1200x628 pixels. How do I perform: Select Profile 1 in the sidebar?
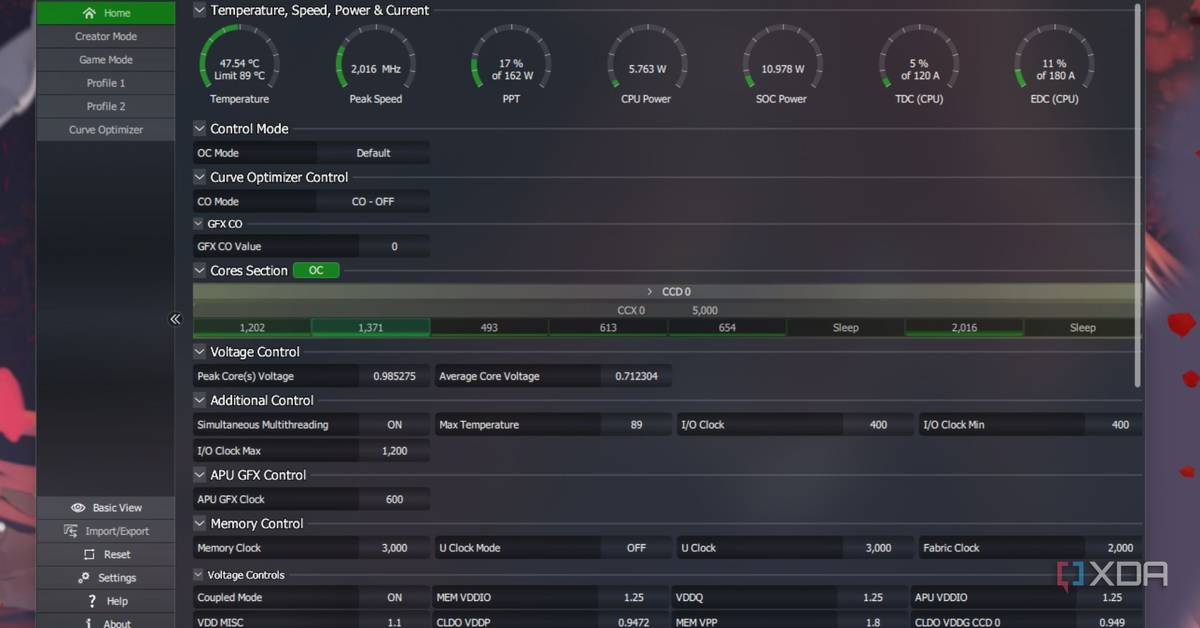(106, 83)
